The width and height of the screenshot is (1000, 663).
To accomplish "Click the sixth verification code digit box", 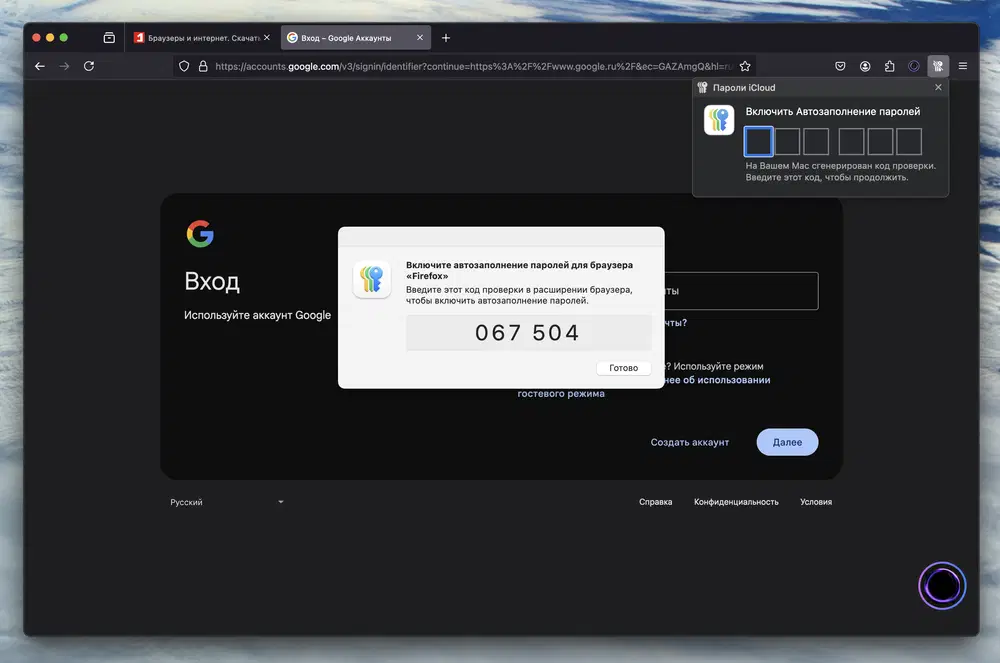I will pyautogui.click(x=909, y=142).
